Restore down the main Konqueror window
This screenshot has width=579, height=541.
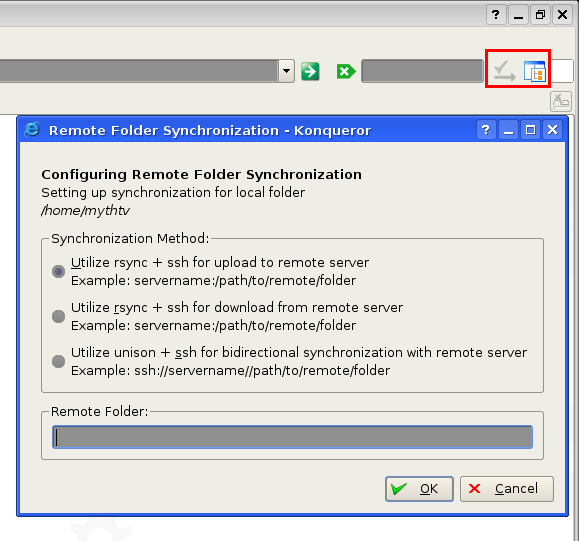(x=540, y=15)
